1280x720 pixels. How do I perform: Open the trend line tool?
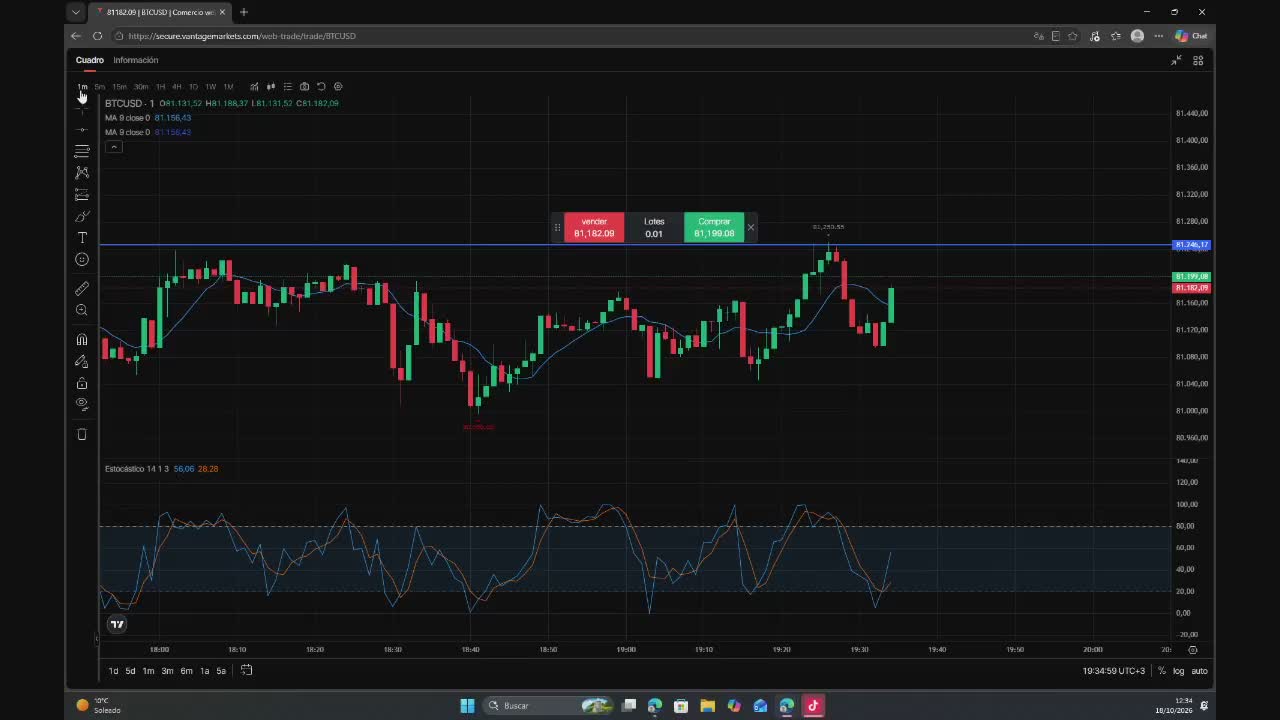(x=82, y=129)
